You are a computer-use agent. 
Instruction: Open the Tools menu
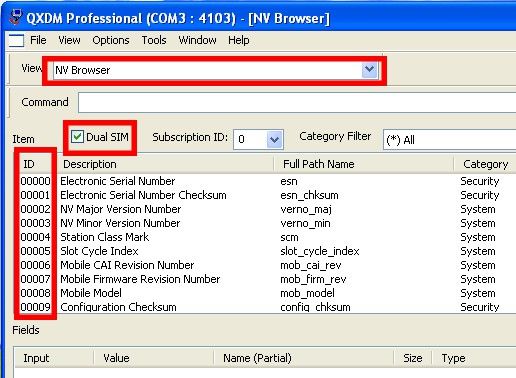pos(154,40)
